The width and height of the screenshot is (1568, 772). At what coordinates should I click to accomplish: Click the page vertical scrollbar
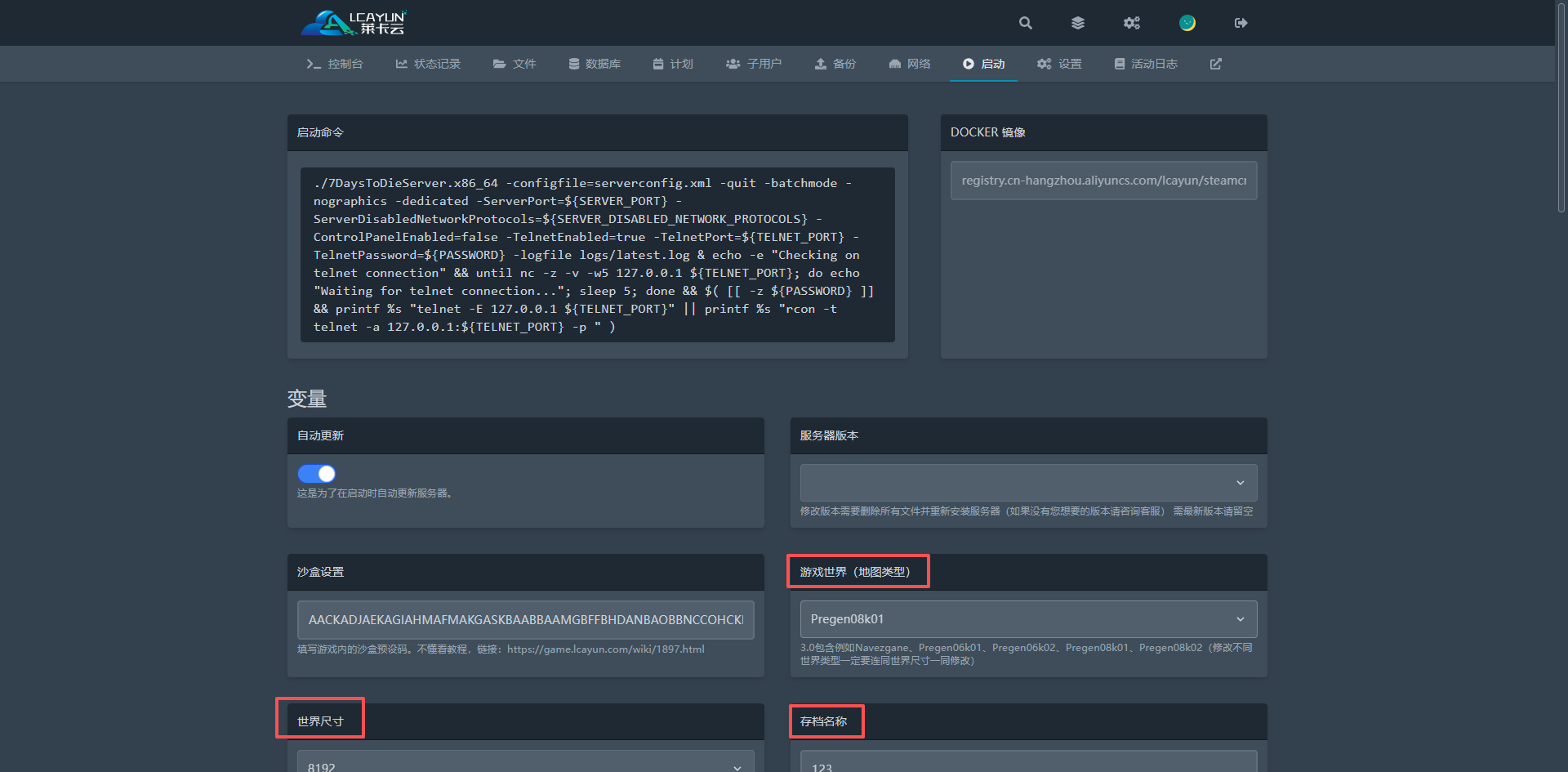coord(1561,106)
